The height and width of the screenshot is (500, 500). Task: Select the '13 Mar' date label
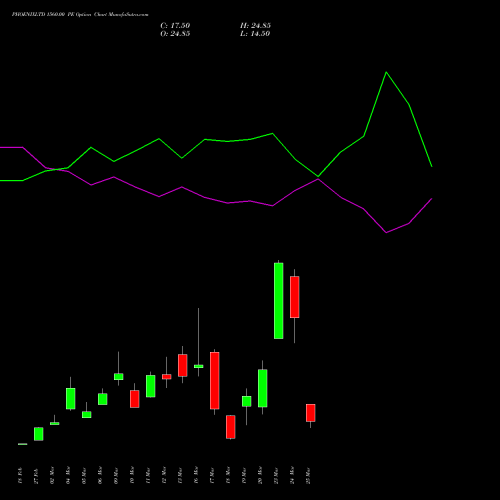tap(180, 476)
